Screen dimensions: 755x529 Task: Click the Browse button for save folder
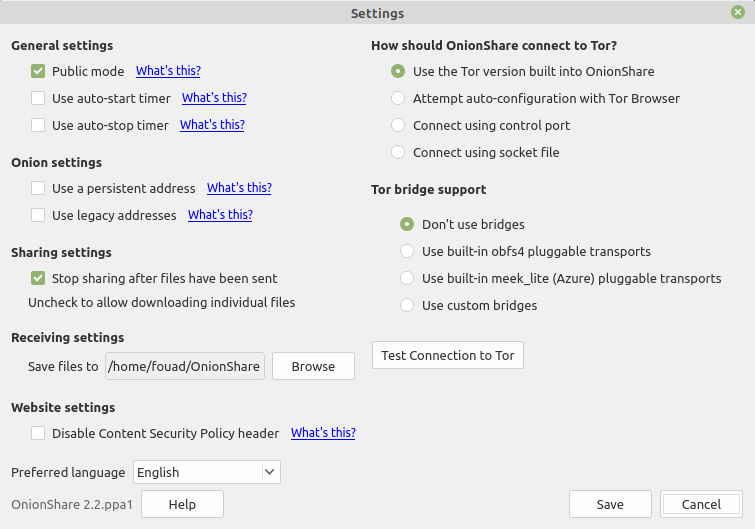[x=313, y=366]
